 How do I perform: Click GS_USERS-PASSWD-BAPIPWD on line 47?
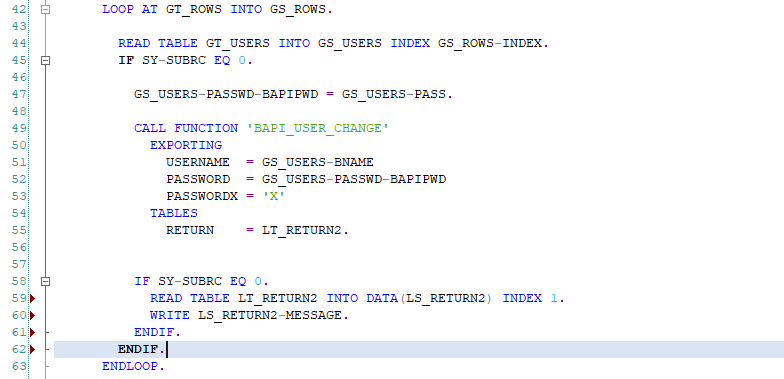(226, 94)
